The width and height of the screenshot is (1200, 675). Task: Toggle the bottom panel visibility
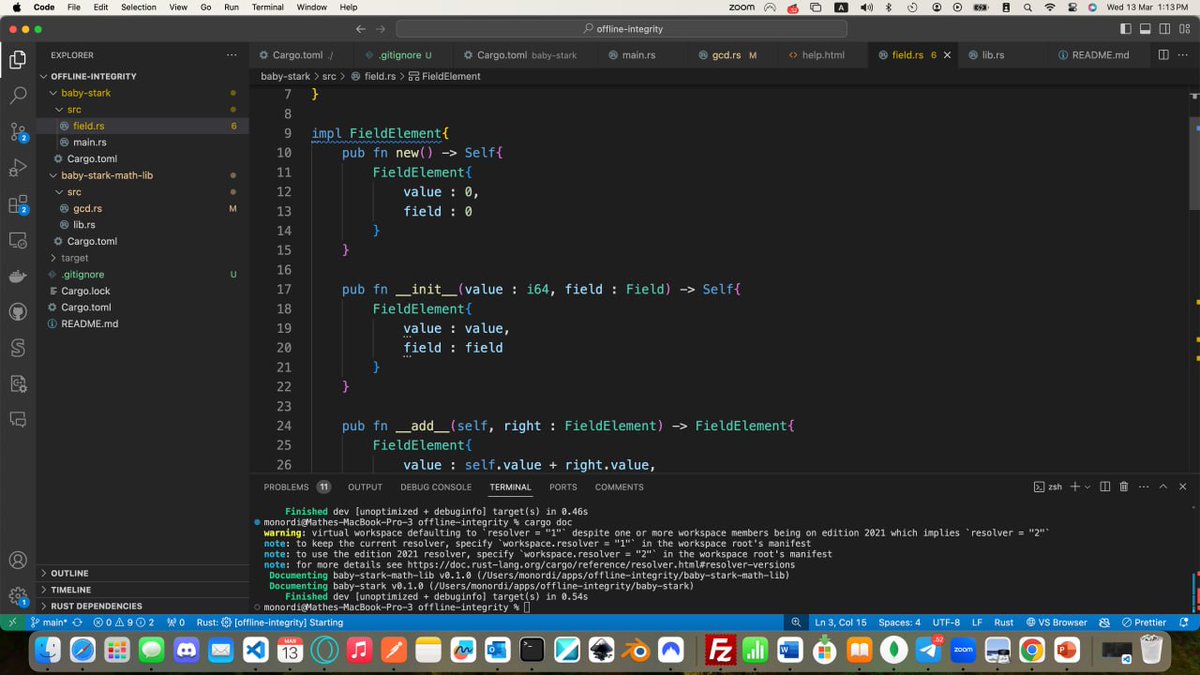[x=1146, y=29]
